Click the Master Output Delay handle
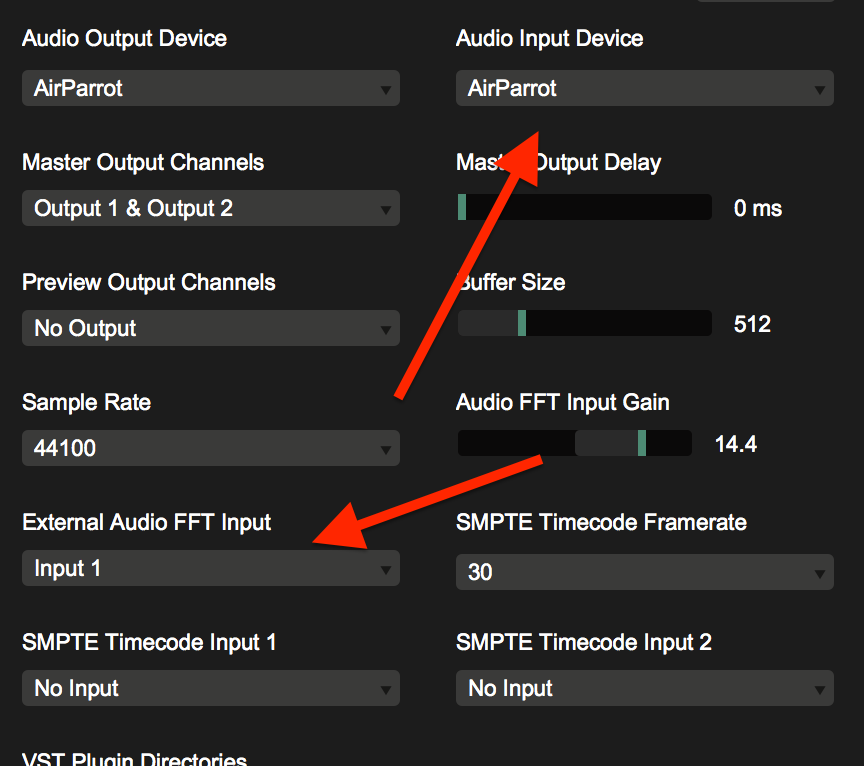 point(462,208)
